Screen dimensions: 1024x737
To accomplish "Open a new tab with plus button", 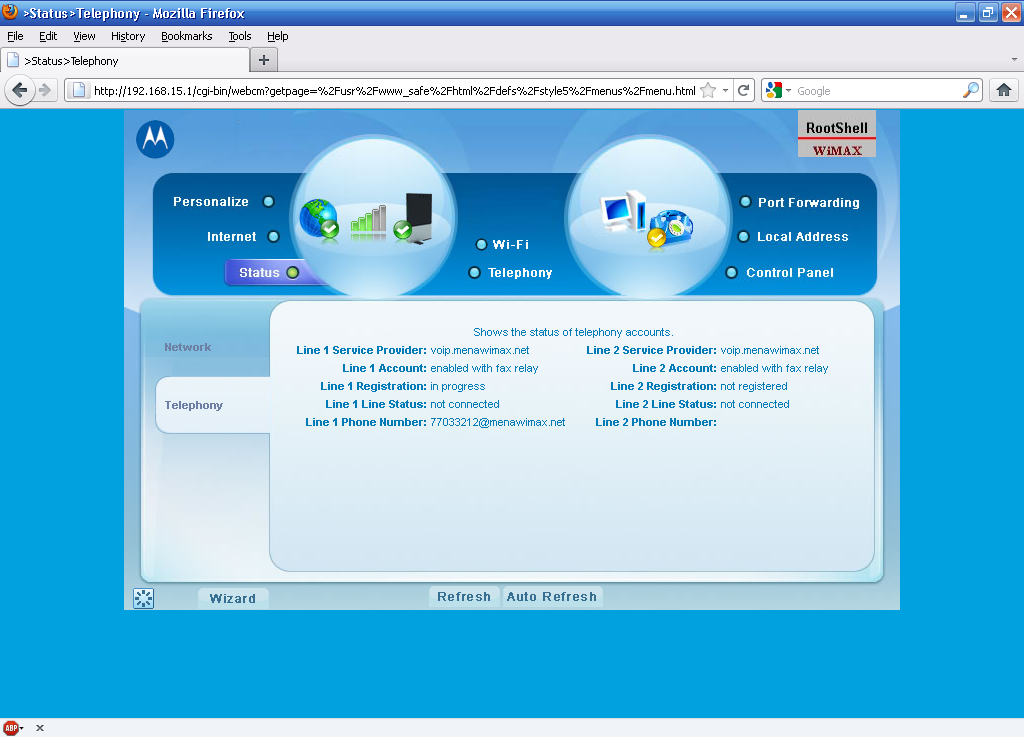I will (264, 60).
